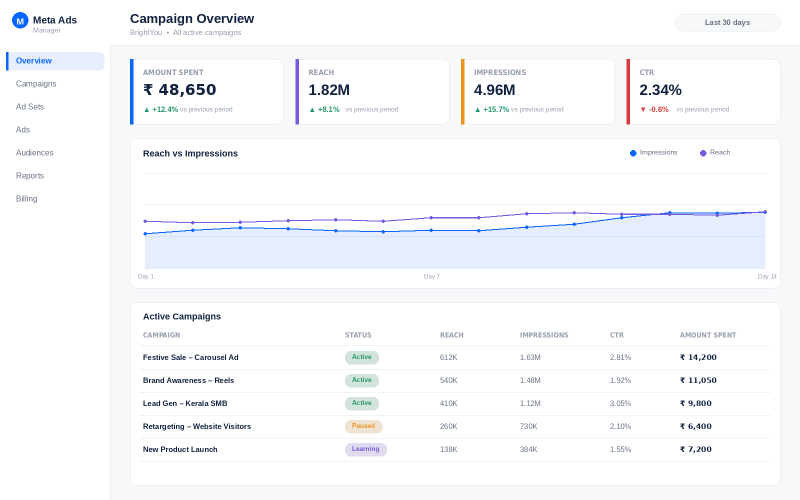This screenshot has height=500, width=800.
Task: Click the Reach card up-arrow trend icon
Action: pyautogui.click(x=312, y=110)
